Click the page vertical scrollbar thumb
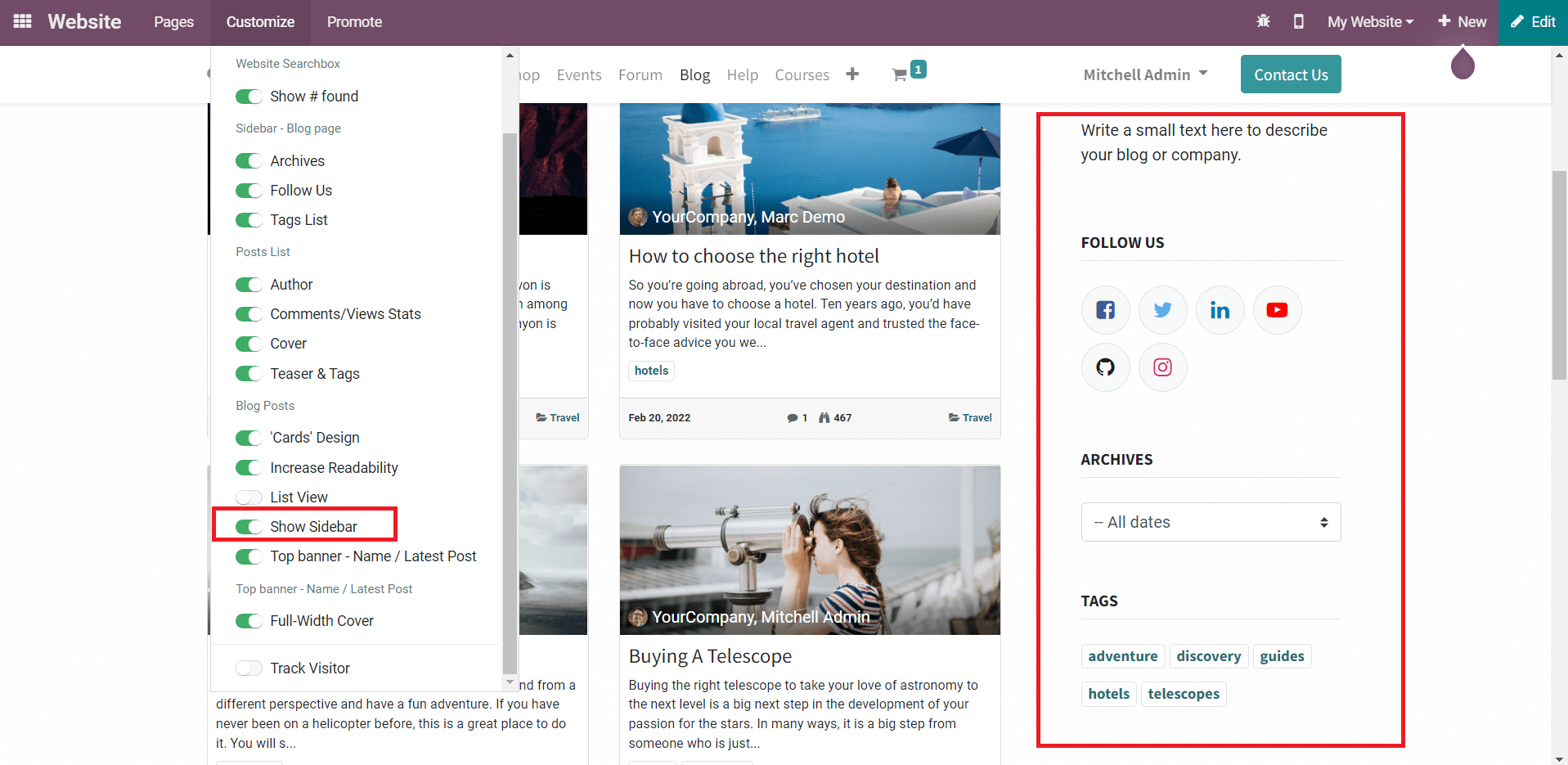 [1559, 275]
